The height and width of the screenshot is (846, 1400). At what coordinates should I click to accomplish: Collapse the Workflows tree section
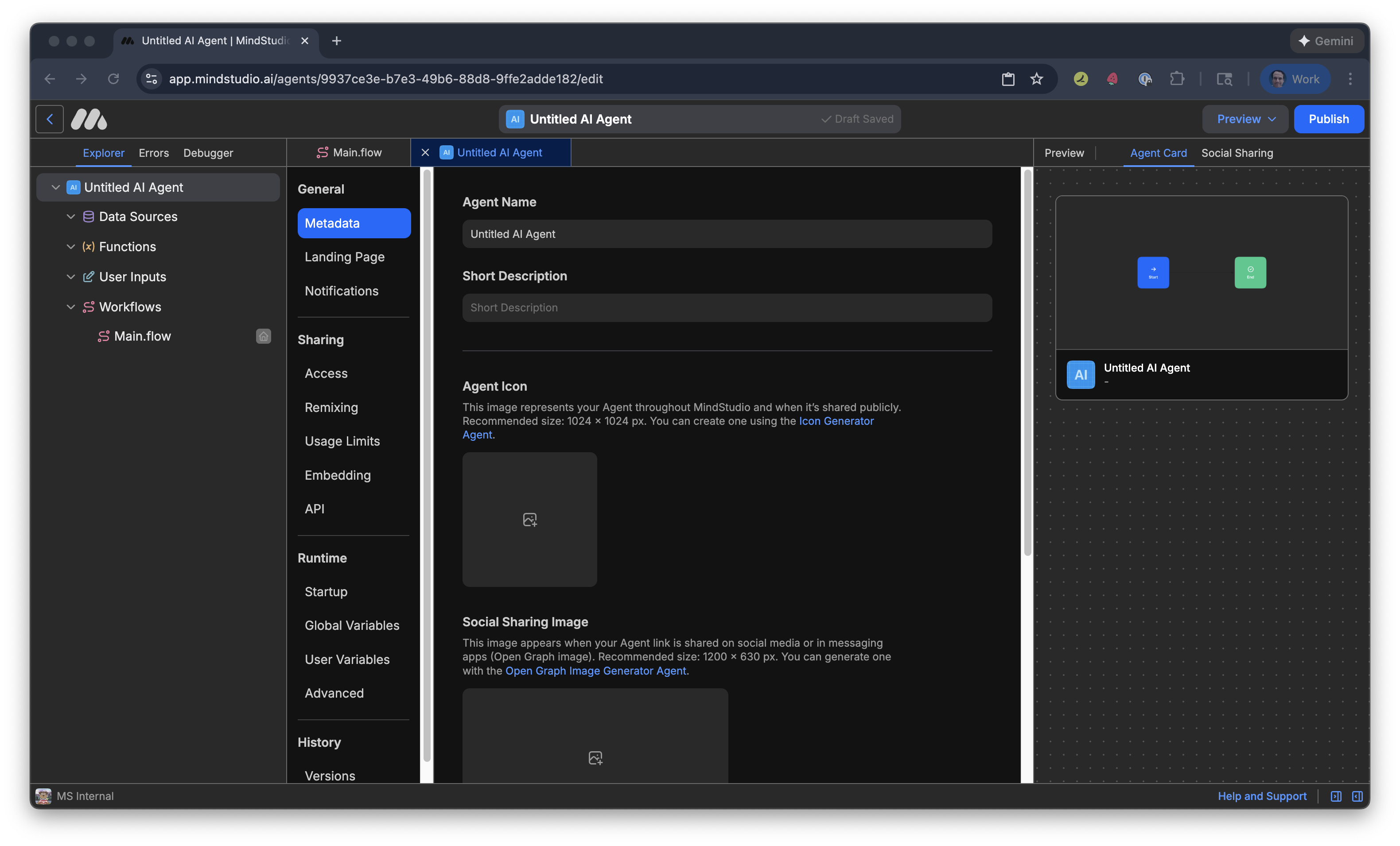[x=70, y=307]
